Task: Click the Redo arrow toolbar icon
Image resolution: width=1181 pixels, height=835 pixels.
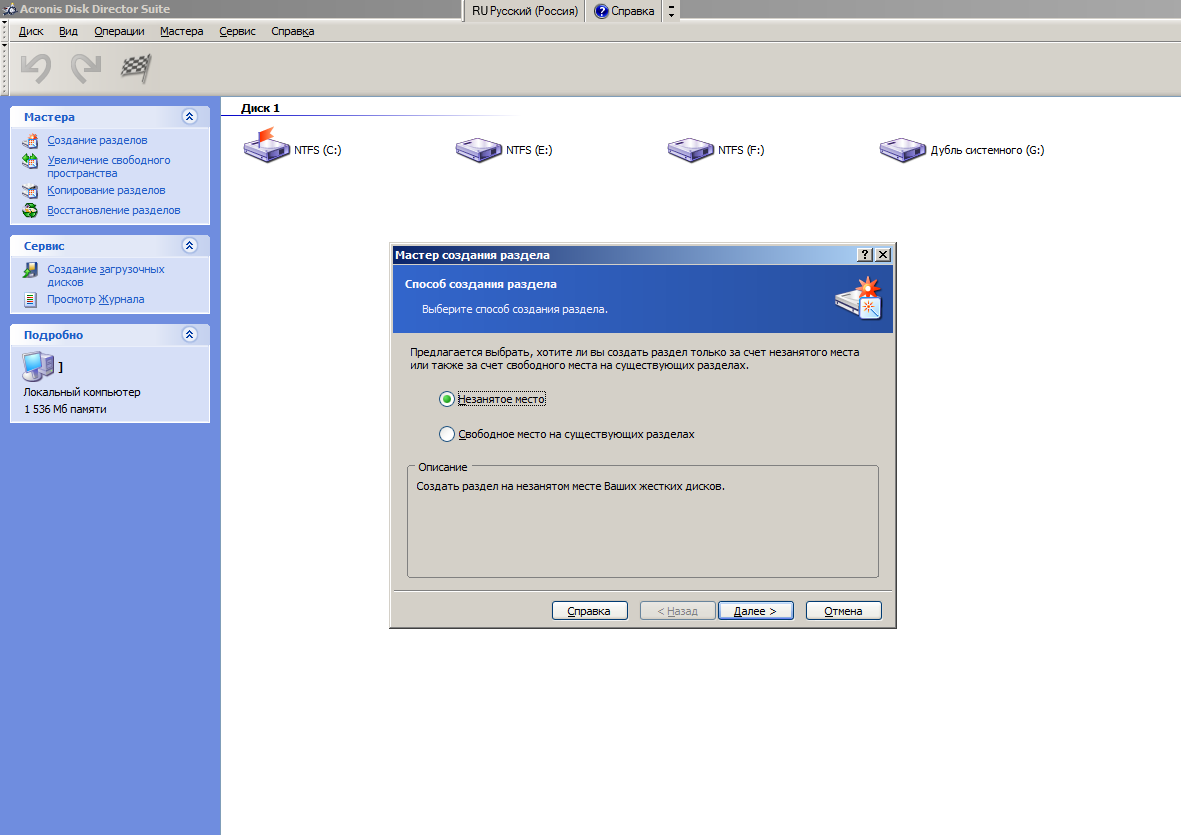Action: [86, 68]
